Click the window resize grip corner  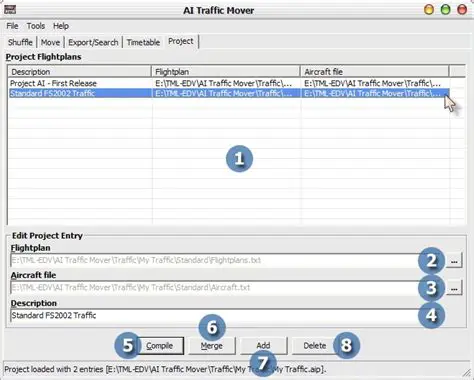[x=466, y=373]
